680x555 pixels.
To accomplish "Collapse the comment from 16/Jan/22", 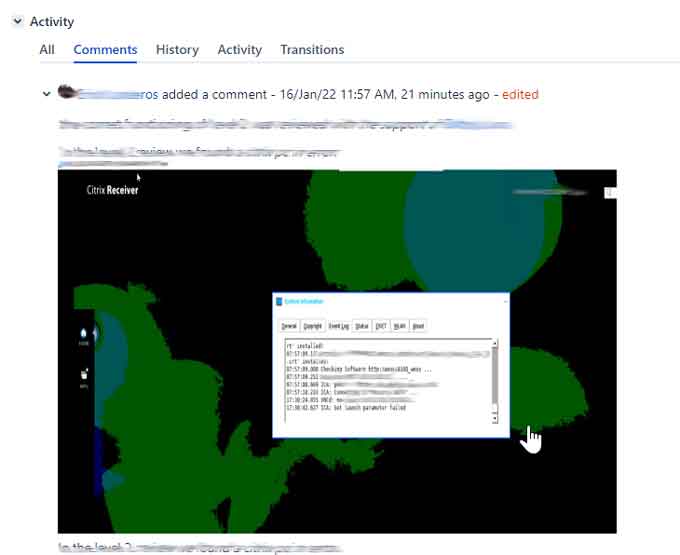I will (46, 94).
